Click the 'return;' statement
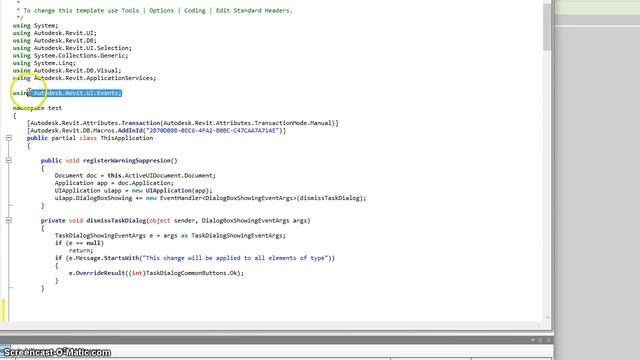The height and width of the screenshot is (360, 640). [81, 251]
